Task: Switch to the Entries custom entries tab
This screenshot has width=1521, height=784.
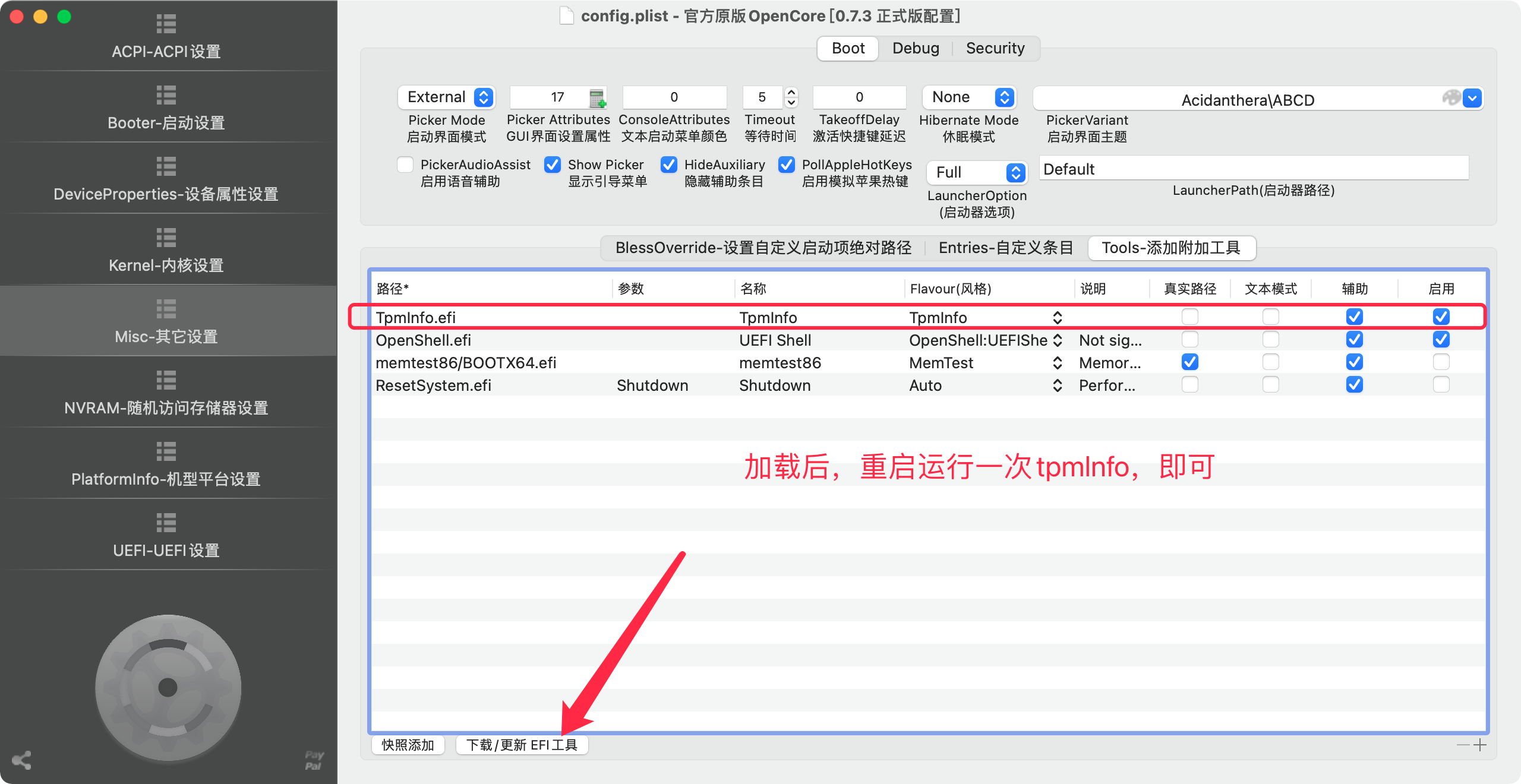Action: coord(1005,248)
